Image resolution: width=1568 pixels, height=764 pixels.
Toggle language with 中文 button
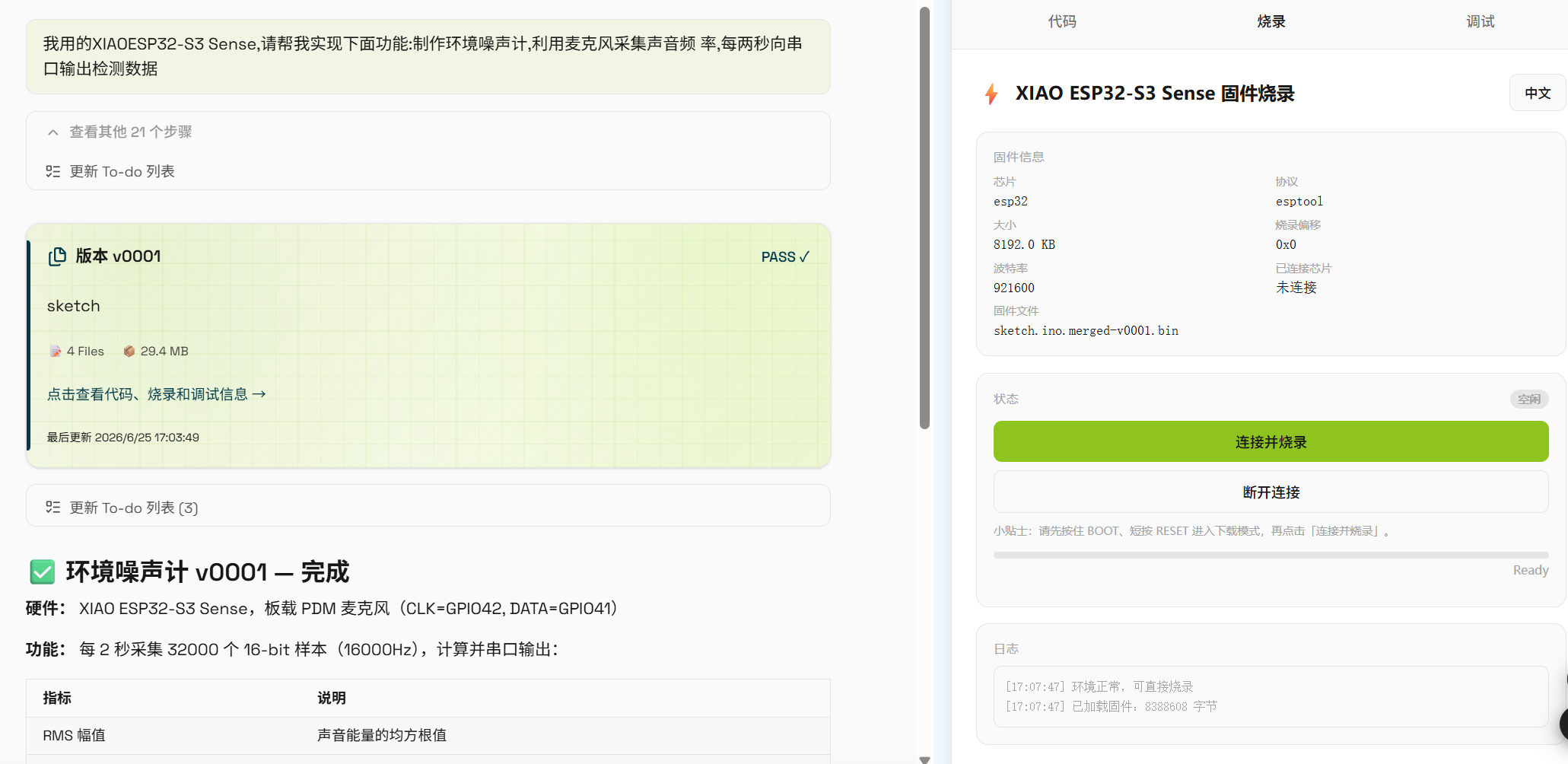(1538, 93)
